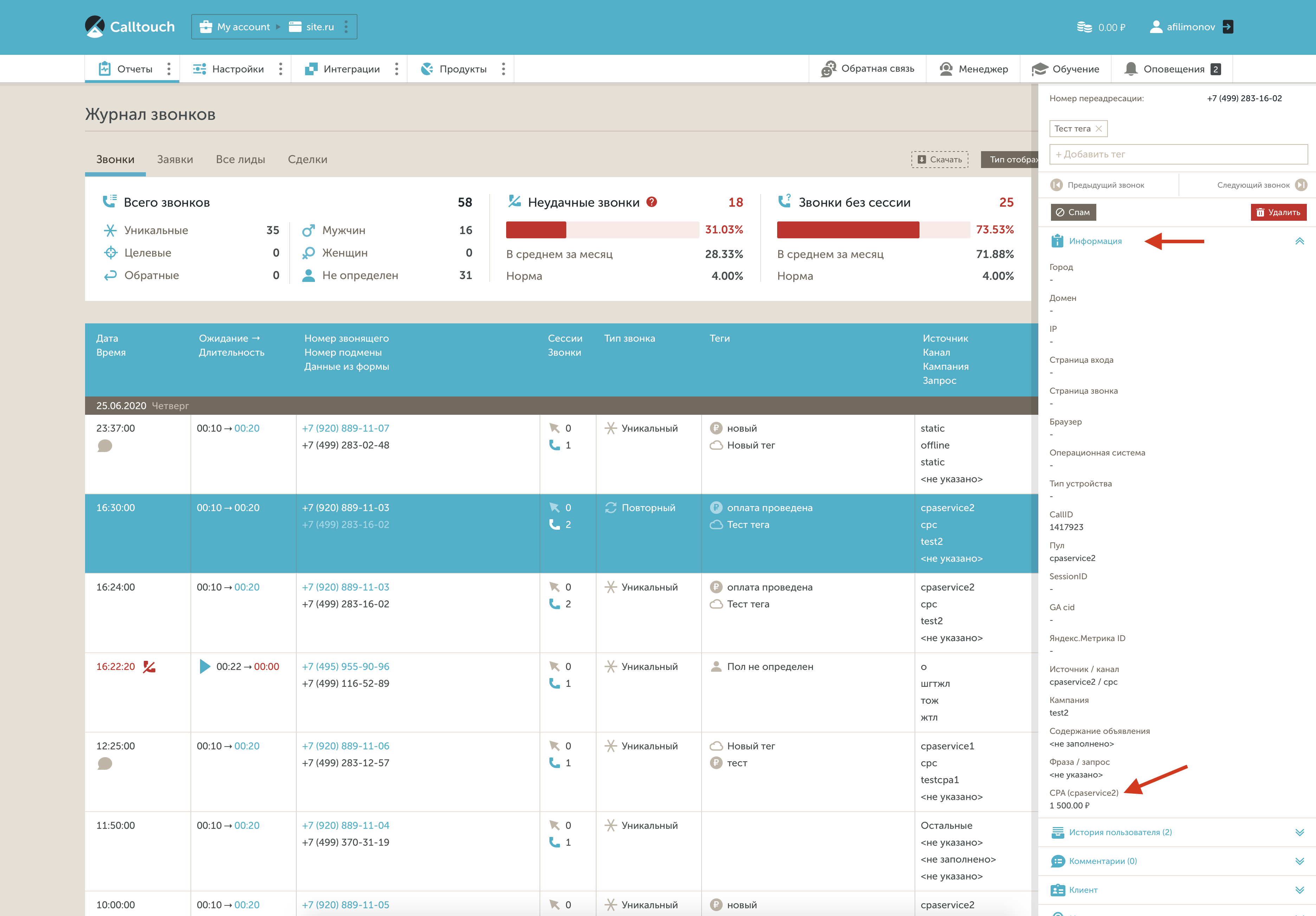Open the afilimonov user profile

(1182, 27)
